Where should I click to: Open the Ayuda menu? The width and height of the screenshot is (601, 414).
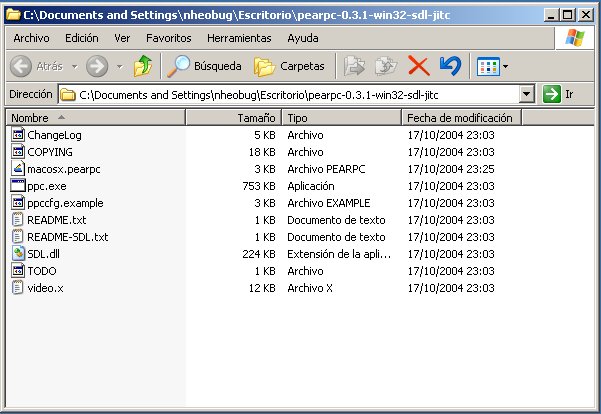tap(303, 38)
